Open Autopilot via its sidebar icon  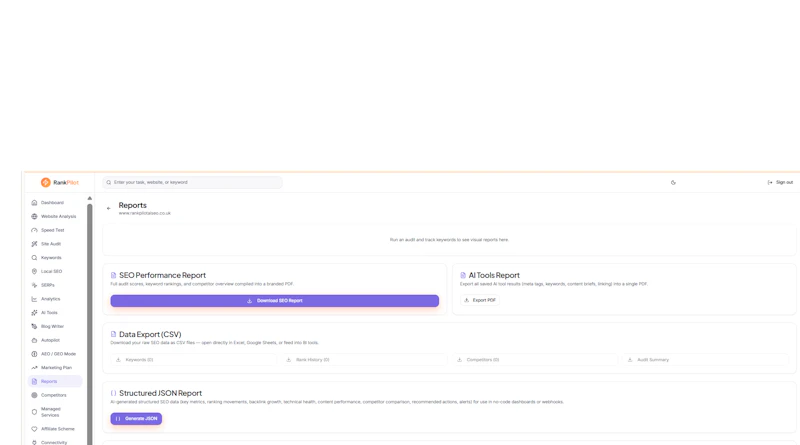click(x=34, y=340)
